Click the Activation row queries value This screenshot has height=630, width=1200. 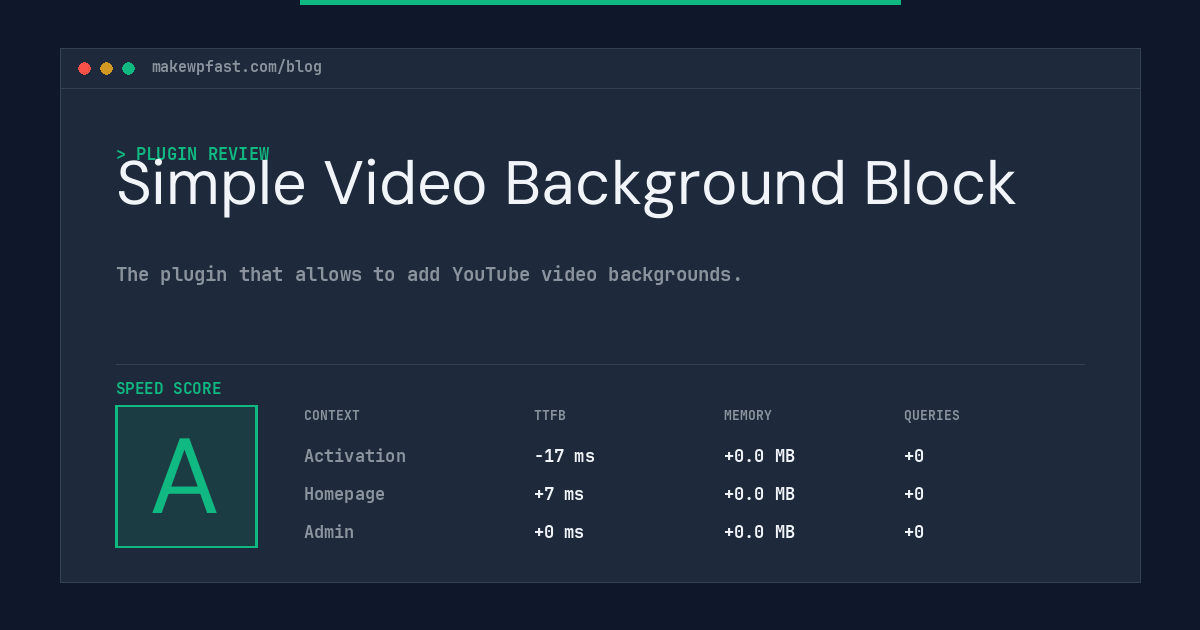(x=914, y=456)
